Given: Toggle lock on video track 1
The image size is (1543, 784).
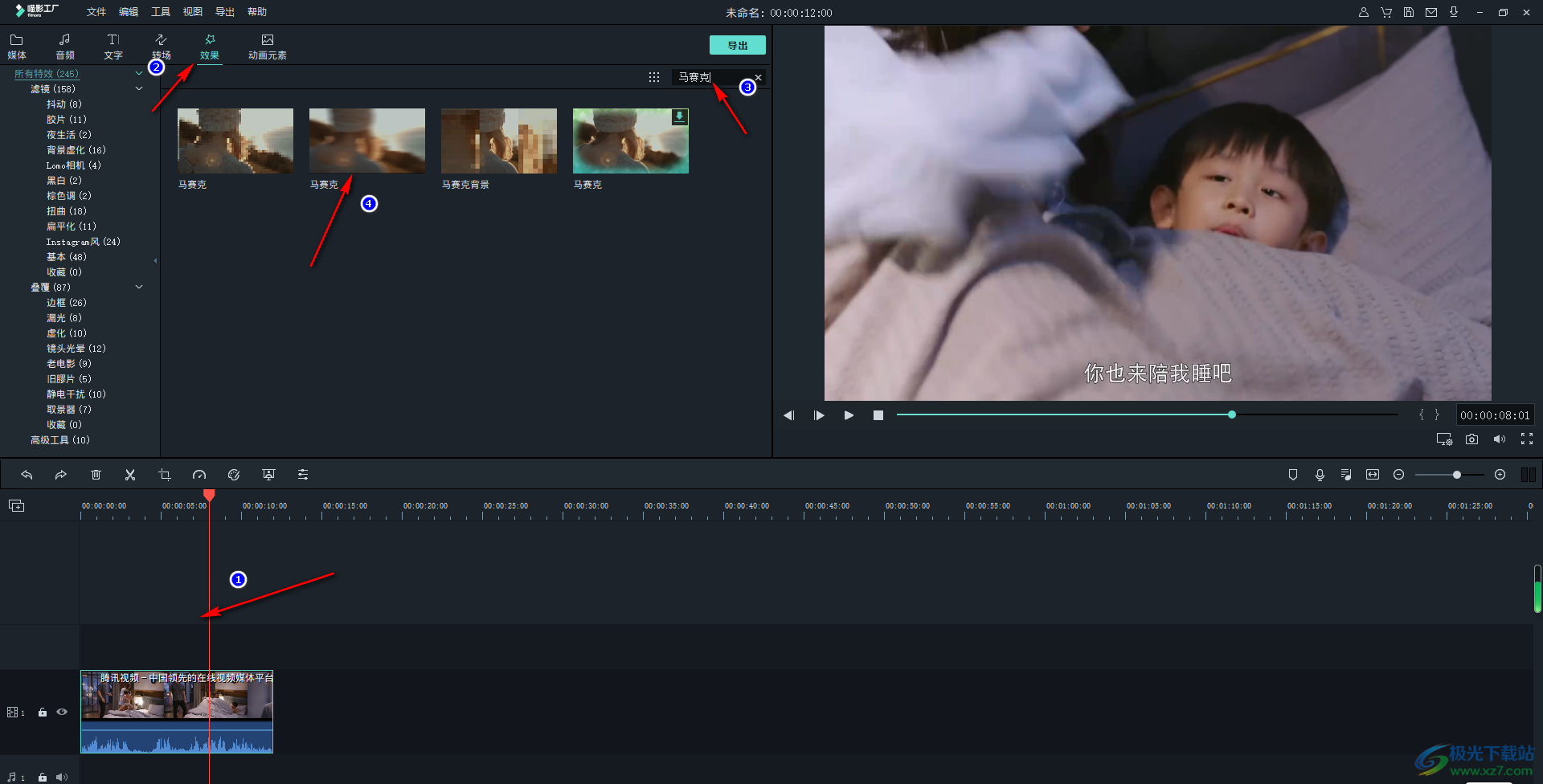Looking at the screenshot, I should (x=43, y=713).
